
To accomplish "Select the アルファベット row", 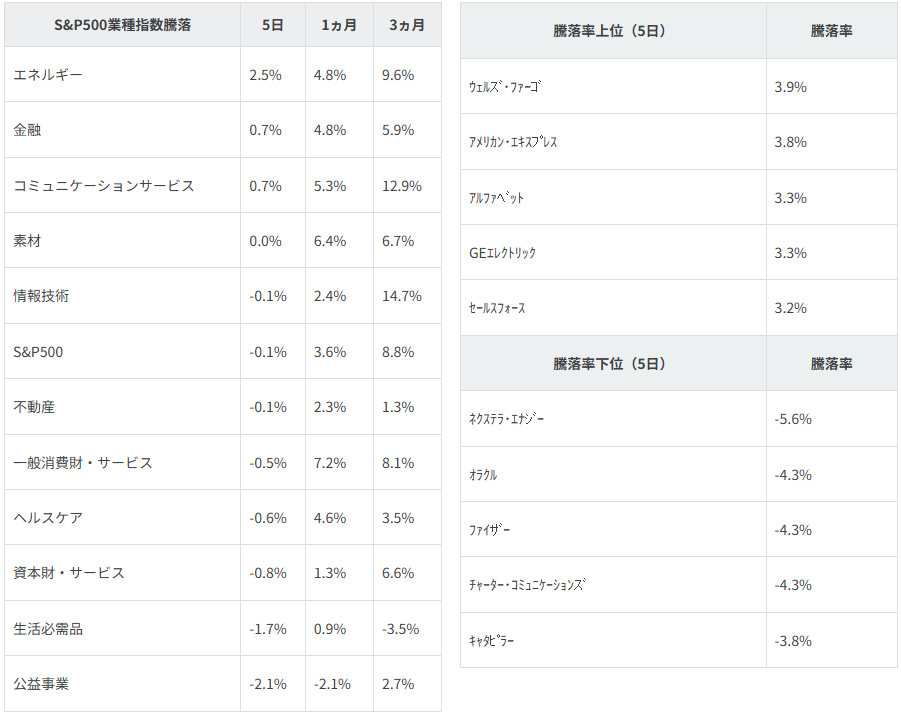I will point(497,198).
